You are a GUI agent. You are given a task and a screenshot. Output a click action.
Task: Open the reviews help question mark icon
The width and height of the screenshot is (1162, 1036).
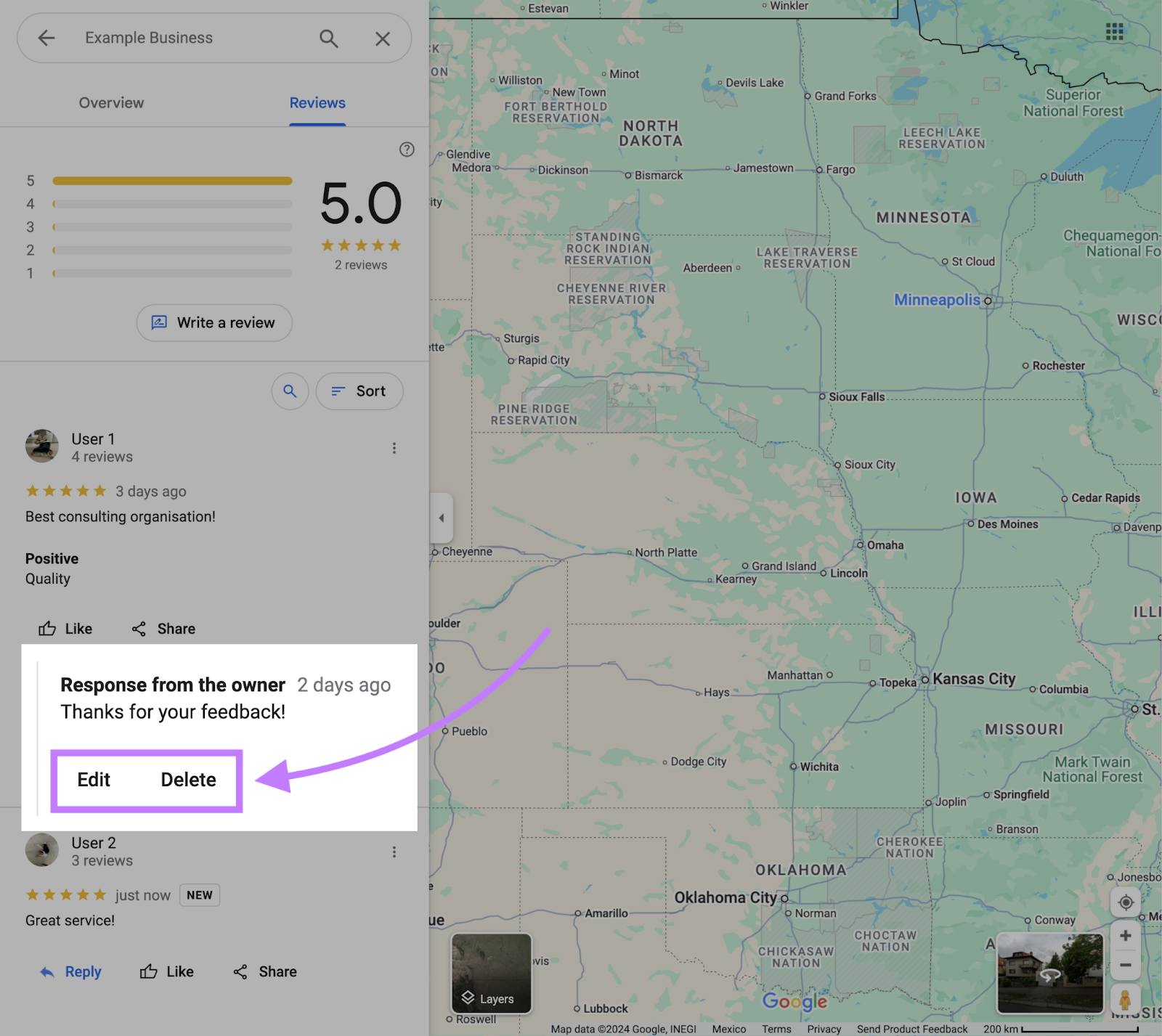click(407, 150)
